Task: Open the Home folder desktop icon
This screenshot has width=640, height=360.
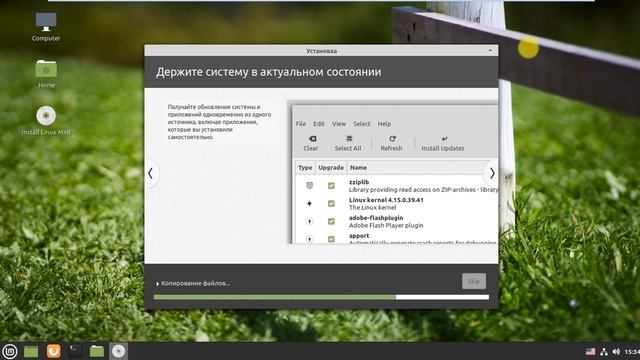Action: (x=46, y=73)
